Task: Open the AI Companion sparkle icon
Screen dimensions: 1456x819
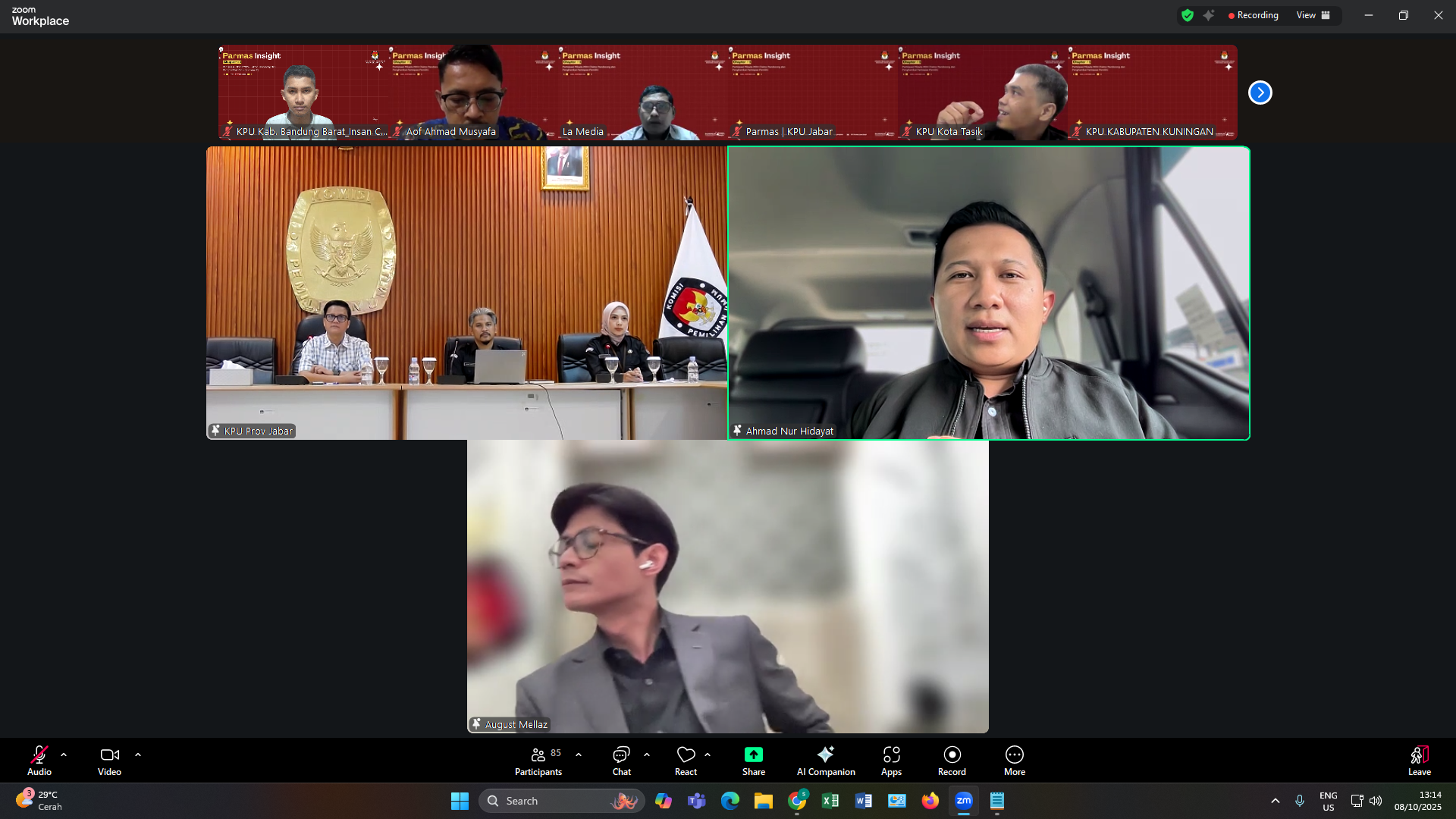Action: [x=825, y=755]
